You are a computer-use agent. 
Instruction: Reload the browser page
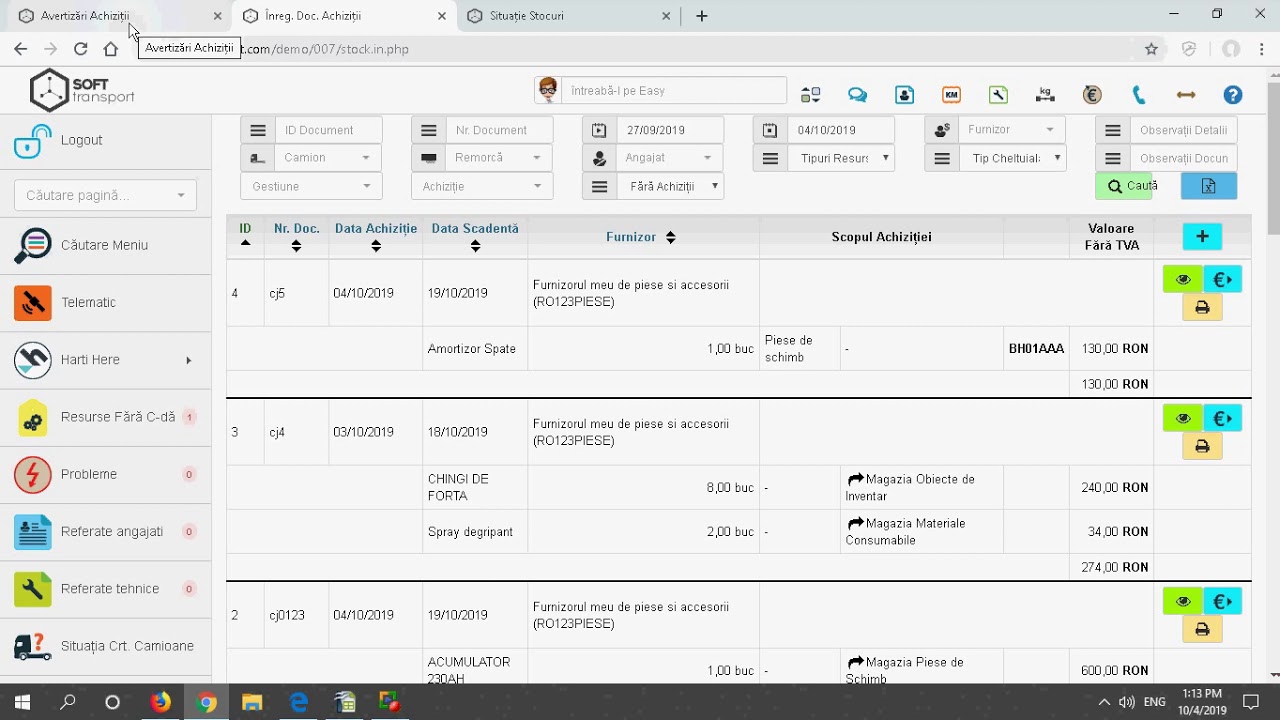[x=81, y=49]
